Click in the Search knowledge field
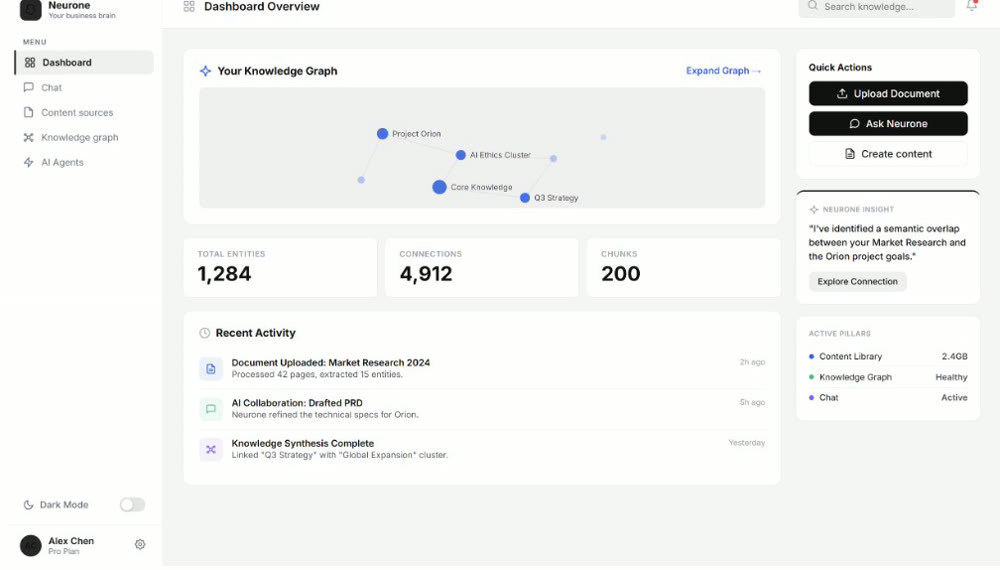Image resolution: width=1000 pixels, height=570 pixels. pyautogui.click(x=876, y=6)
